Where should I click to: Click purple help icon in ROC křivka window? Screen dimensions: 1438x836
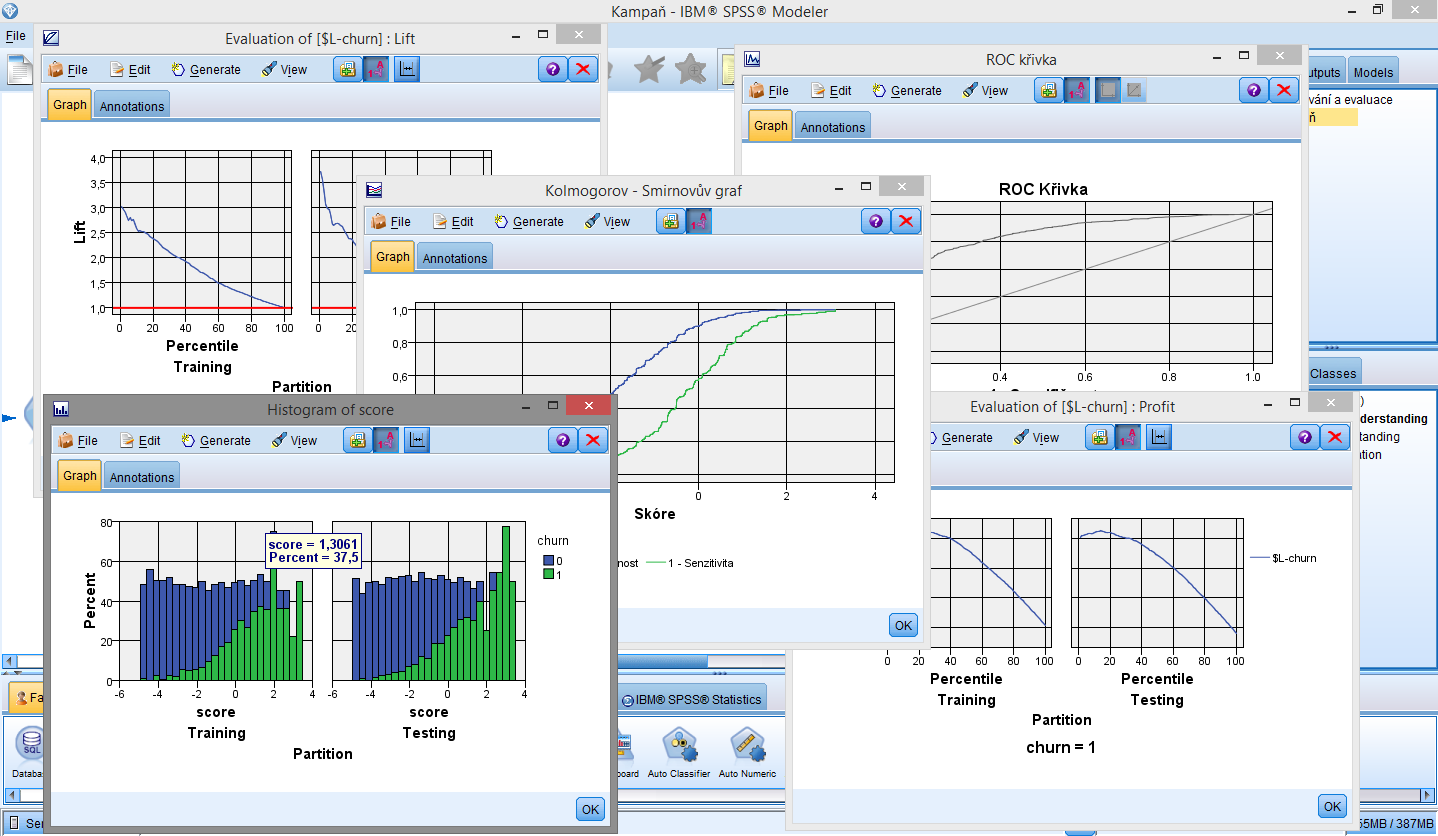(x=1254, y=90)
